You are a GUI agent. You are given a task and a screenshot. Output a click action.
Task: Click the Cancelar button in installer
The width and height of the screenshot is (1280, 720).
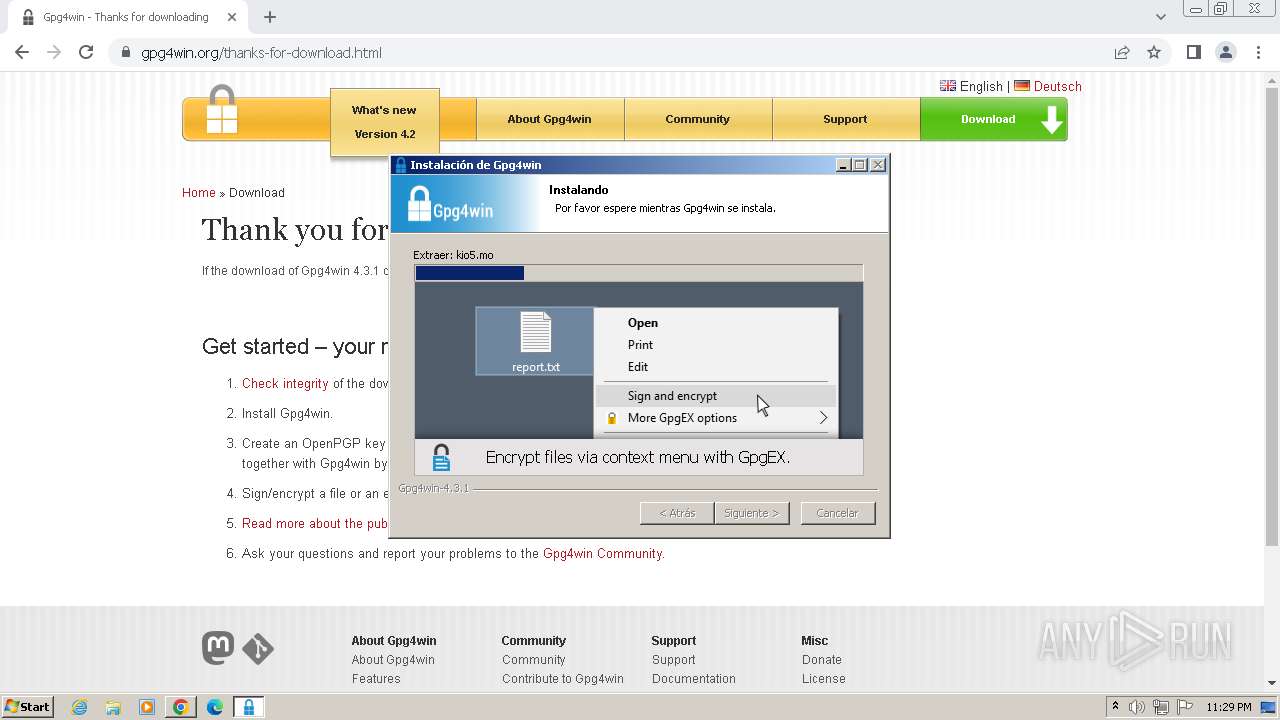(837, 513)
